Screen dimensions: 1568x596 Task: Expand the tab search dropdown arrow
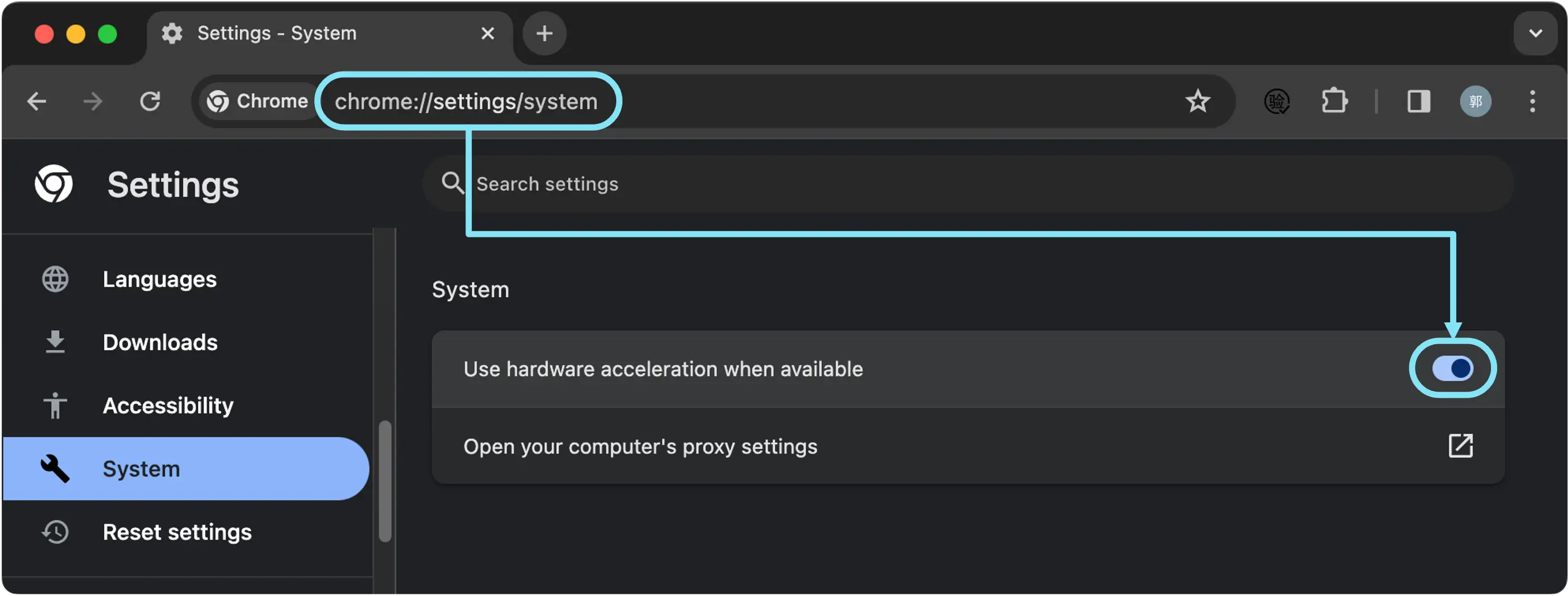[x=1535, y=33]
